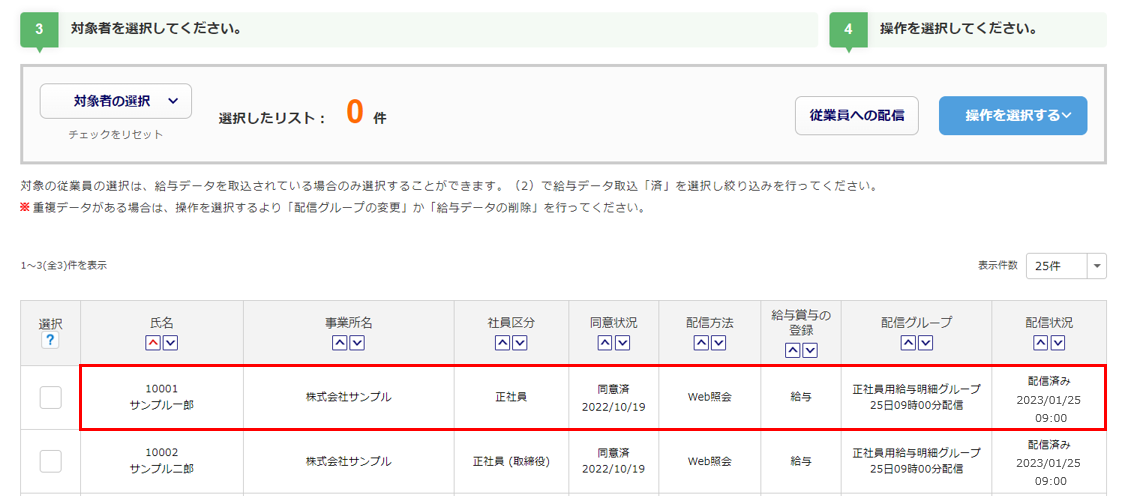The width and height of the screenshot is (1128, 496).
Task: Sort 配信方法 column descending
Action: [x=718, y=343]
